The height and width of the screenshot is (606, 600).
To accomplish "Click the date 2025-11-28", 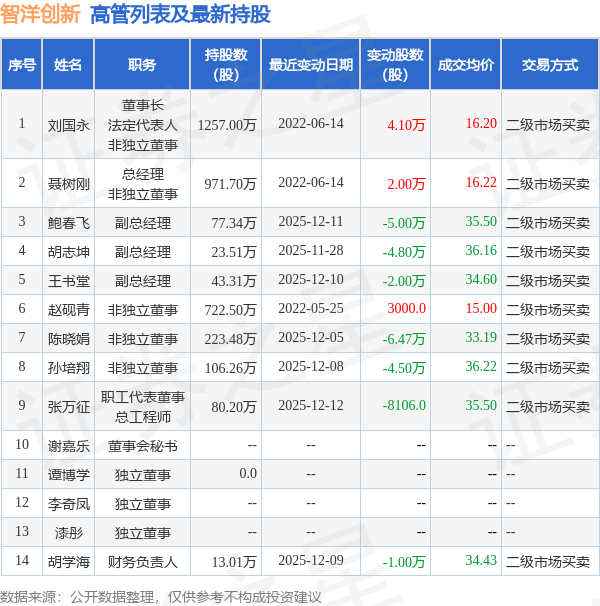I will point(311,250).
